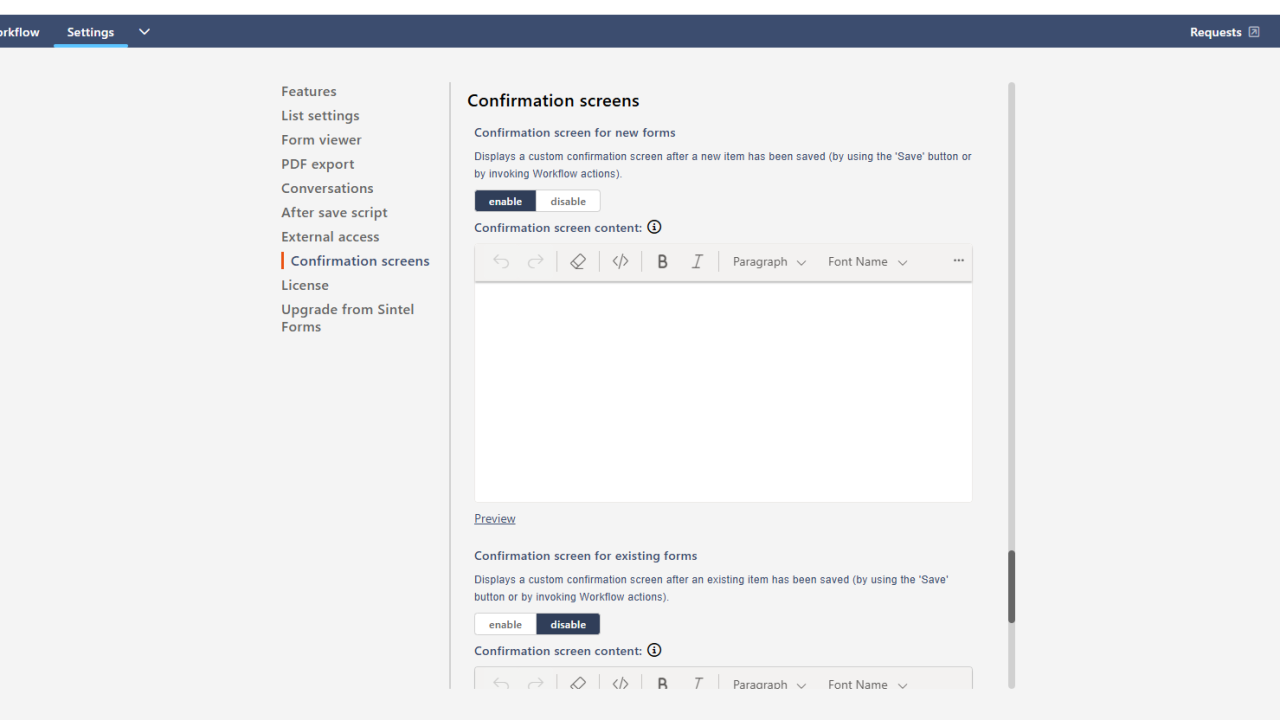Click inside the confirmation content editor area
Image resolution: width=1280 pixels, height=720 pixels.
pos(723,392)
